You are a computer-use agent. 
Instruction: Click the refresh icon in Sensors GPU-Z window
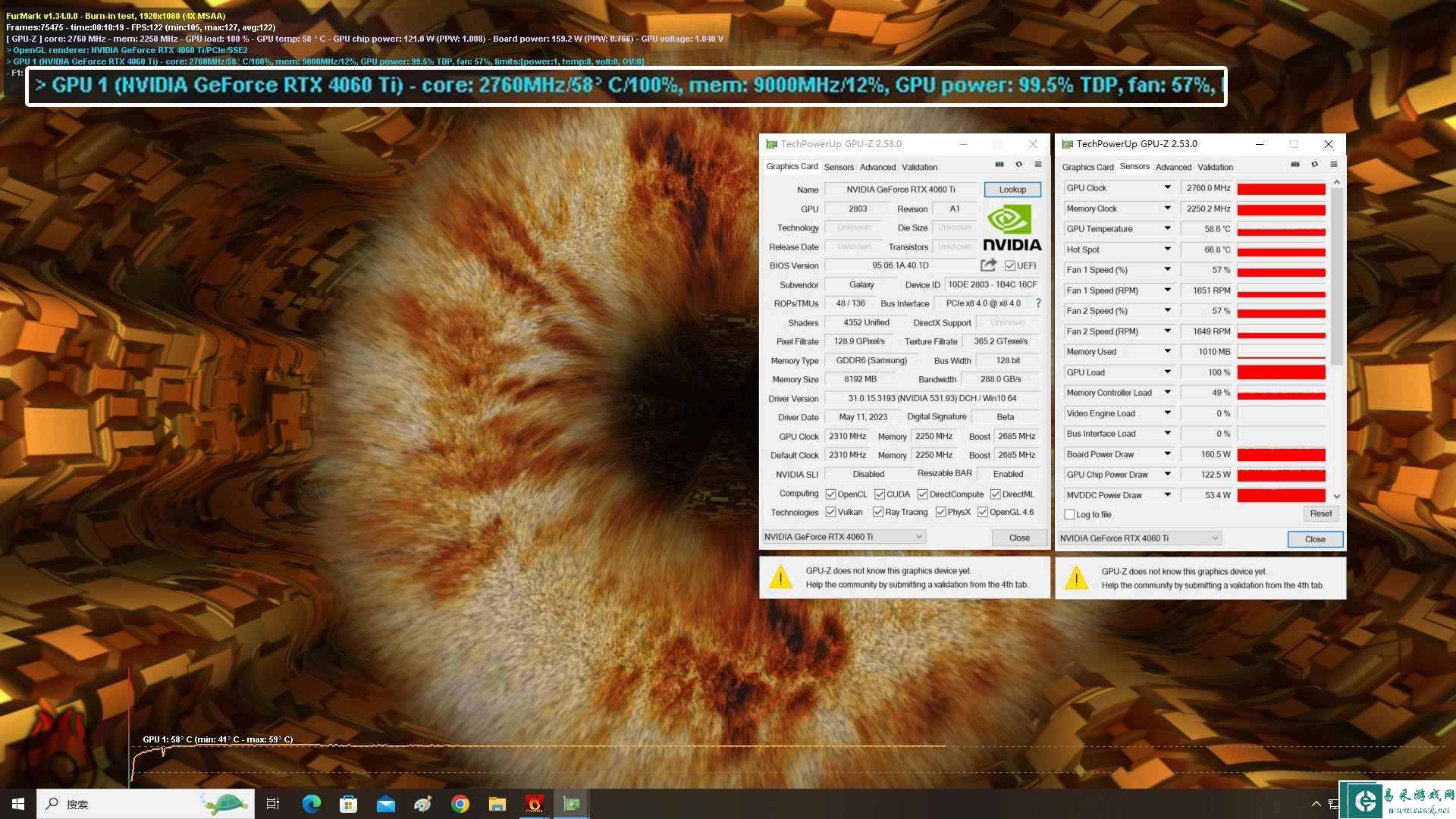pyautogui.click(x=1314, y=165)
